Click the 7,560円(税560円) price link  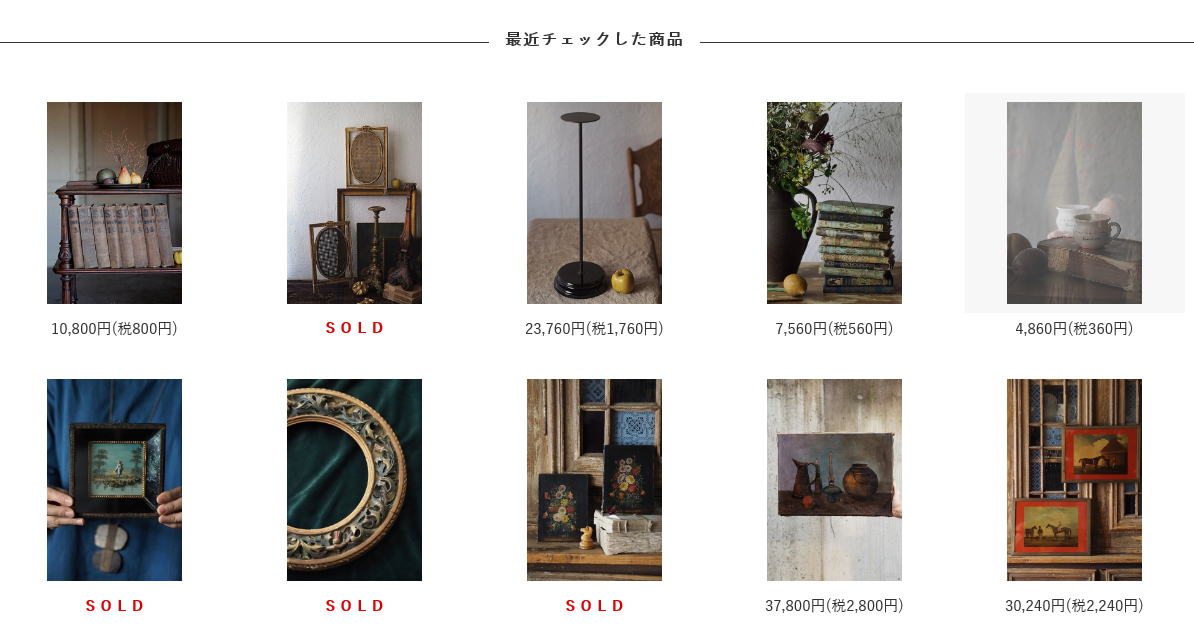834,328
